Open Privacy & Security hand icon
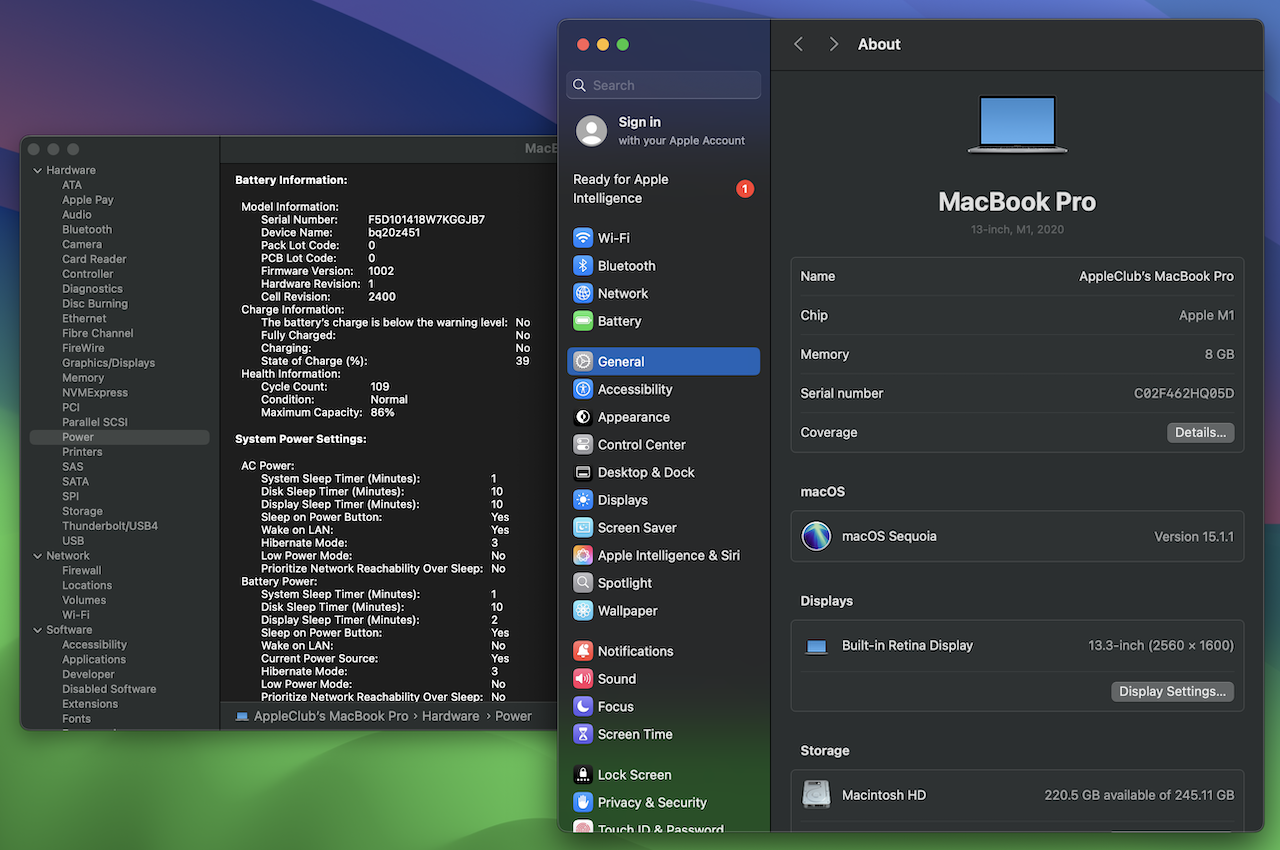 (x=583, y=802)
